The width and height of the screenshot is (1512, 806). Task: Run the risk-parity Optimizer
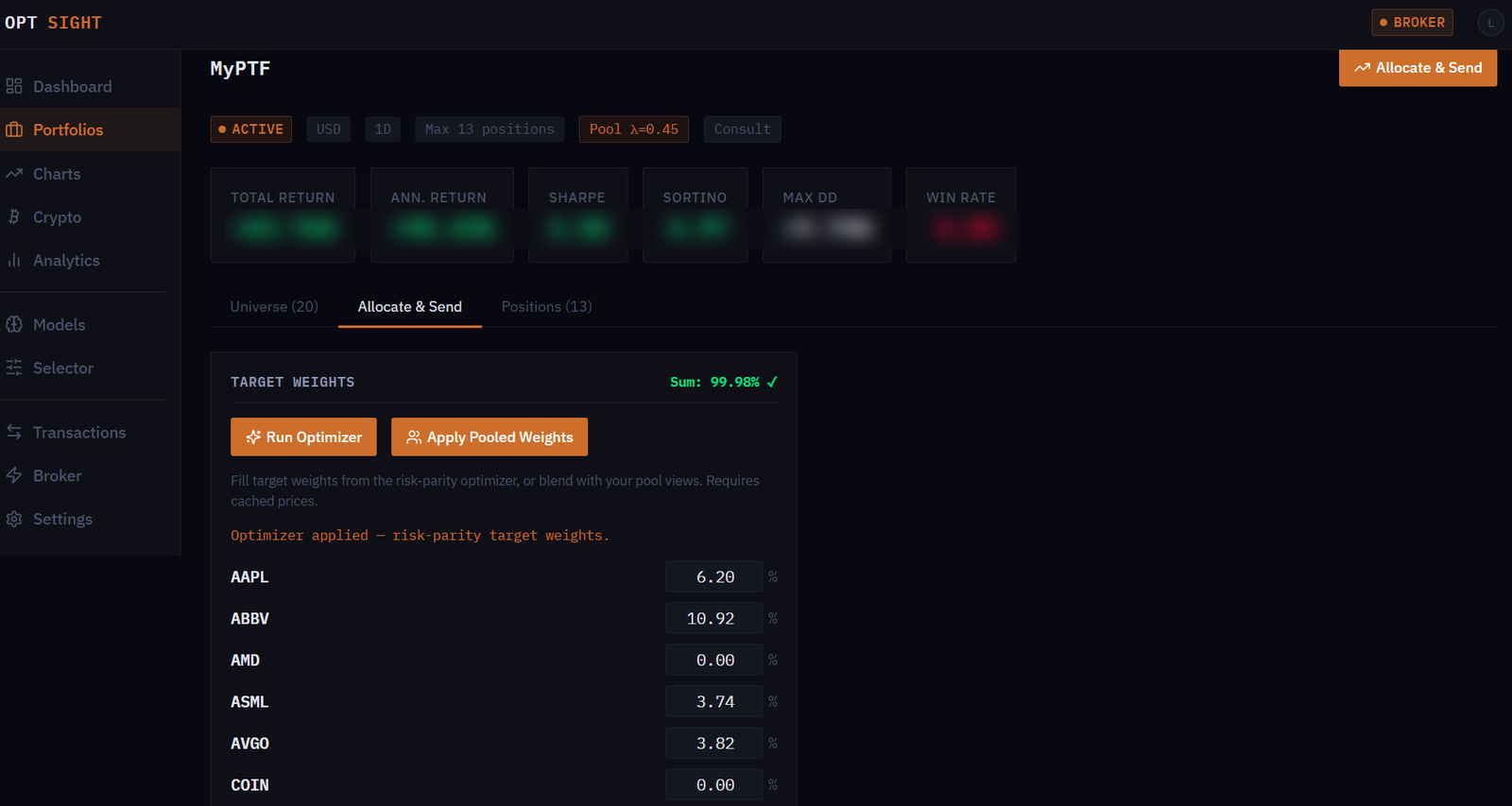[x=303, y=437]
